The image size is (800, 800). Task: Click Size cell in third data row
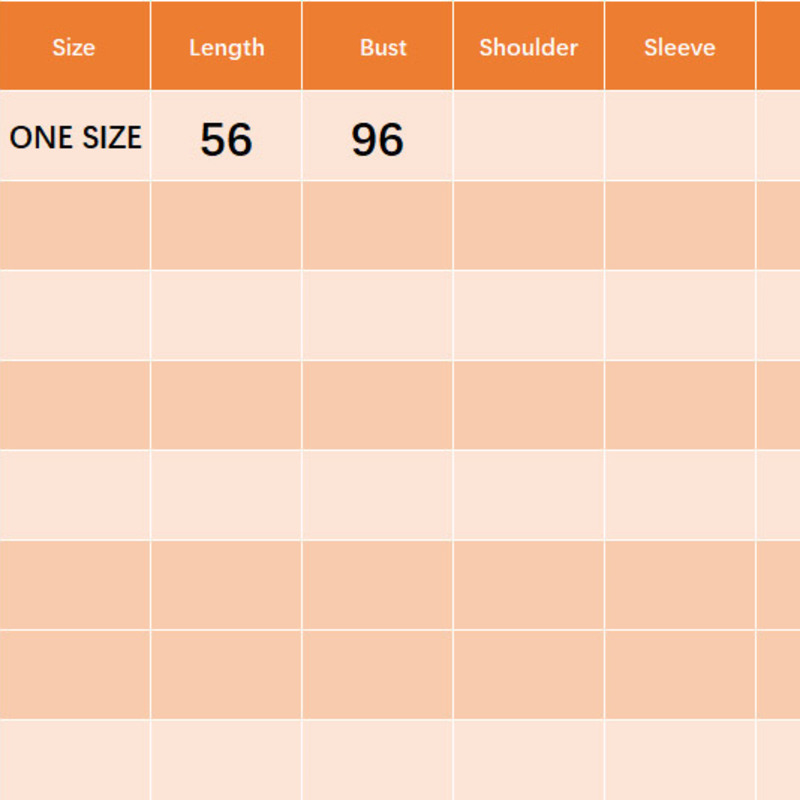75,316
